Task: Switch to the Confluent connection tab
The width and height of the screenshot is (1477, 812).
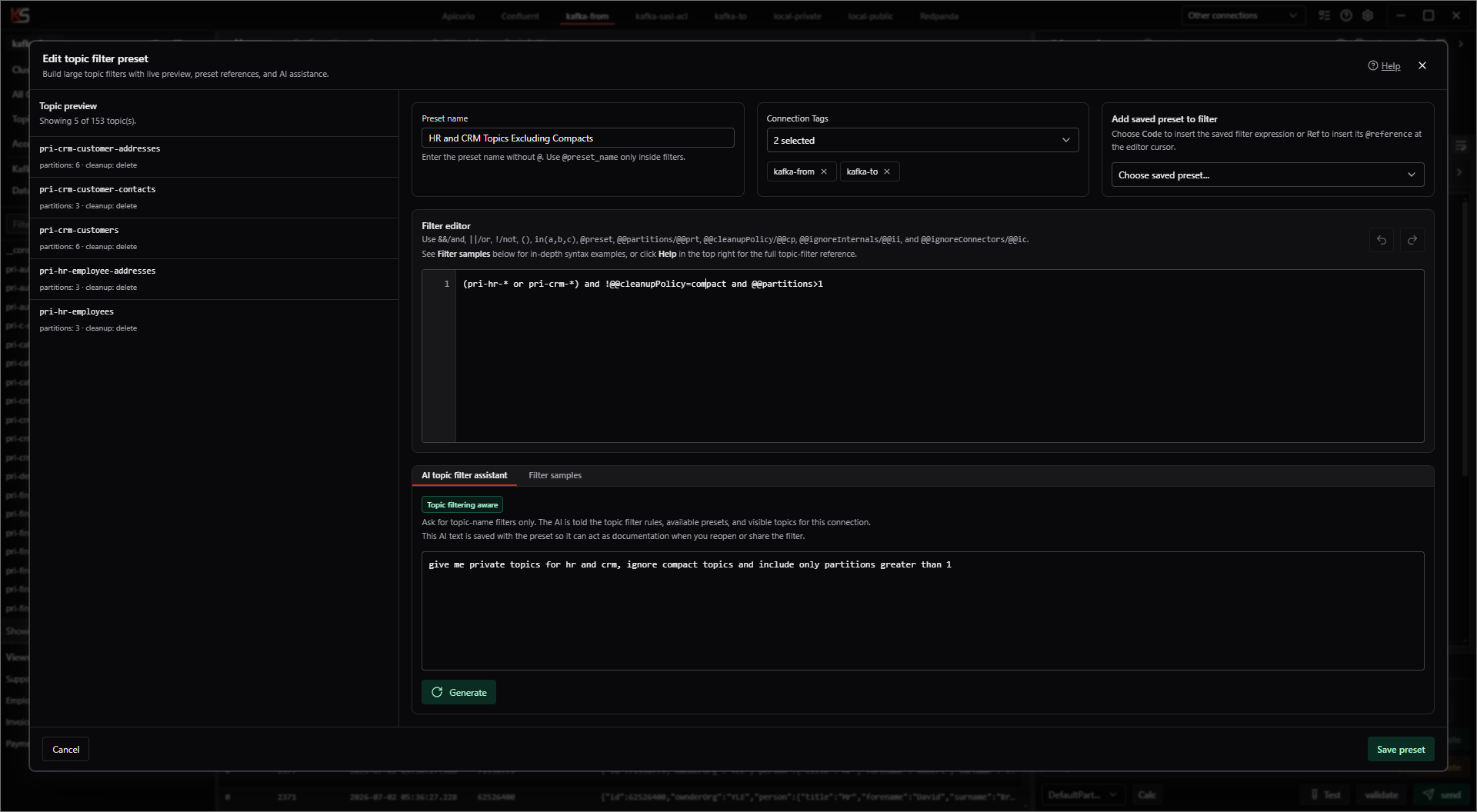Action: [520, 16]
